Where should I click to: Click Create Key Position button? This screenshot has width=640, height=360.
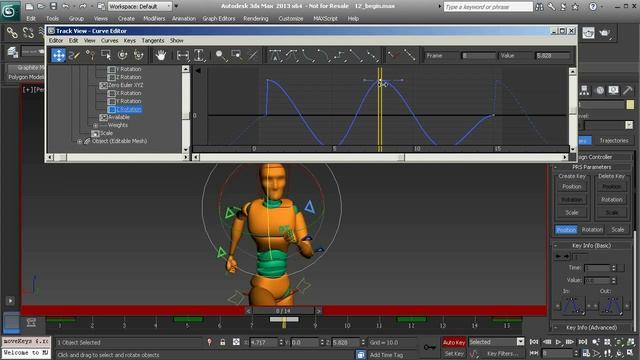tap(571, 187)
